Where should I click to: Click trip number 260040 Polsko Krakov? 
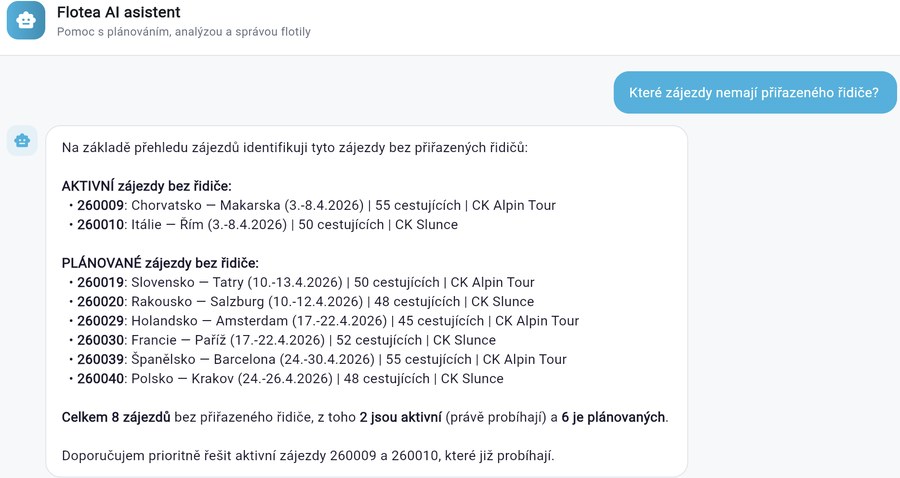[x=100, y=378]
